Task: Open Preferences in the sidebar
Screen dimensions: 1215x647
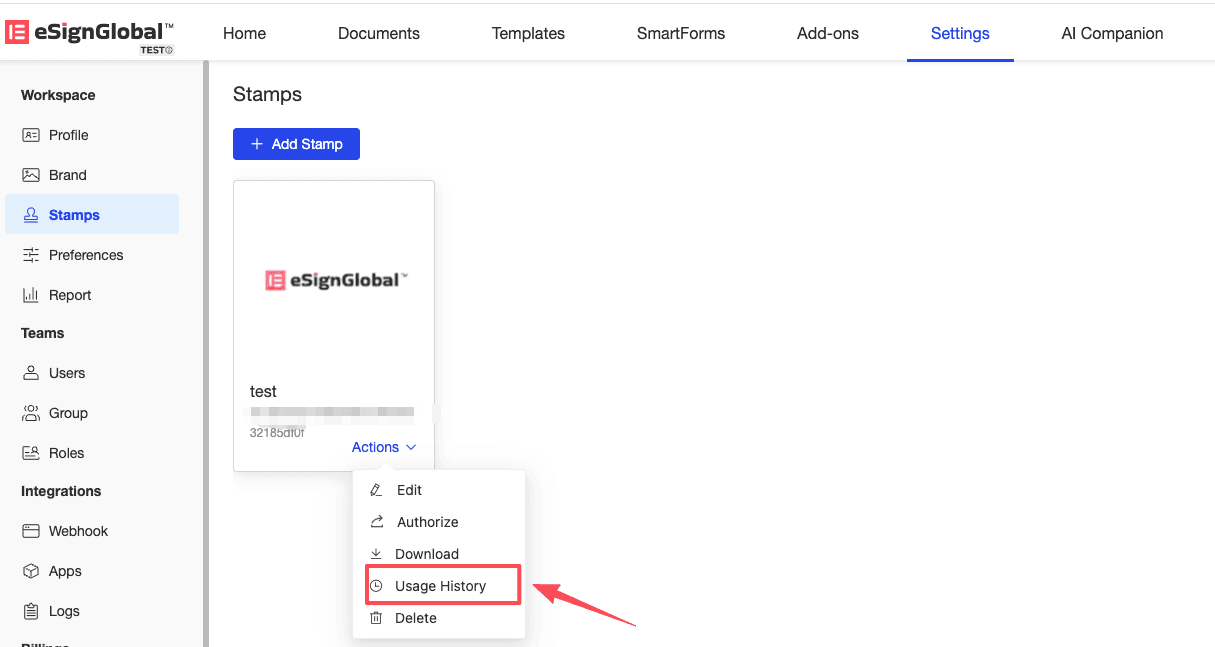Action: 92,255
